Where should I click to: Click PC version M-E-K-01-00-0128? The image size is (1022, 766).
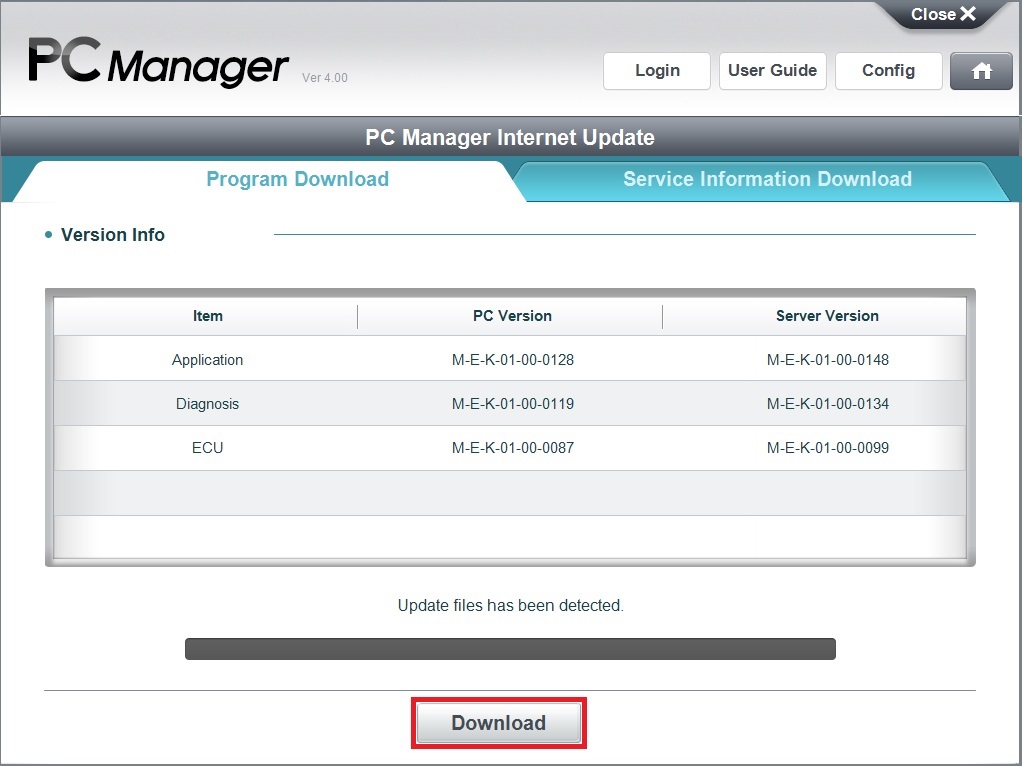513,360
